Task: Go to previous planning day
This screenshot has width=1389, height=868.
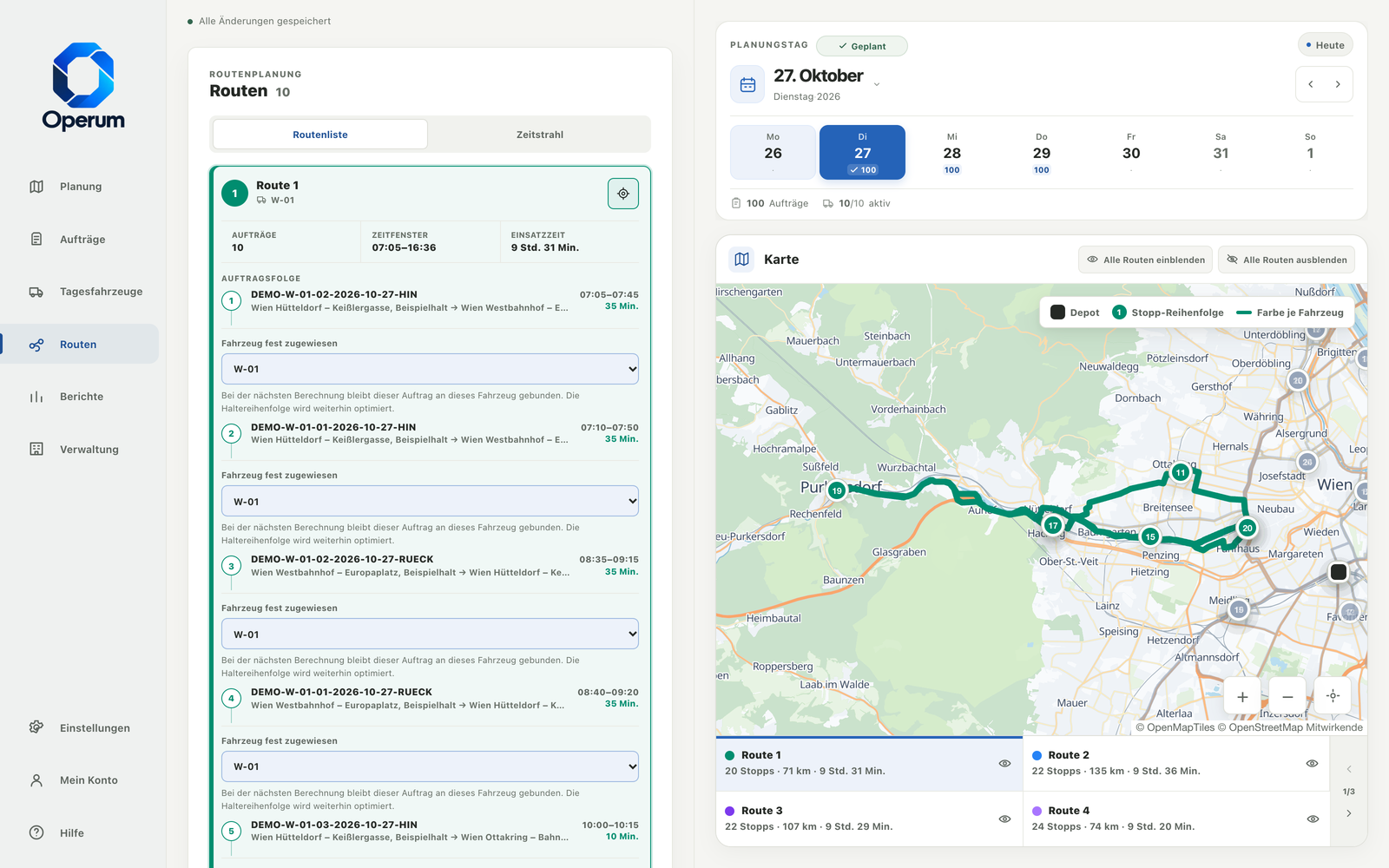Action: pyautogui.click(x=1310, y=84)
